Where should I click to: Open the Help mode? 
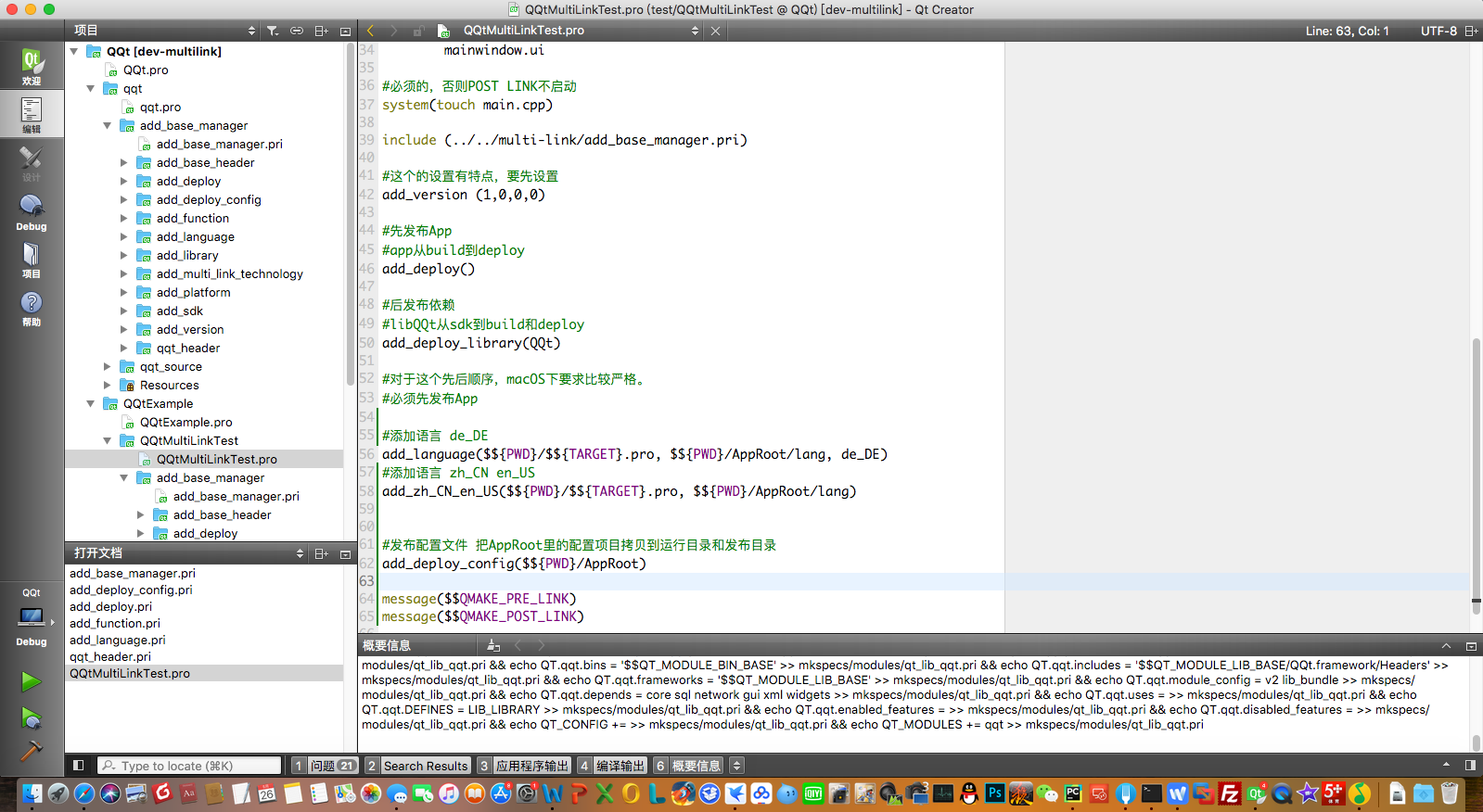coord(32,308)
